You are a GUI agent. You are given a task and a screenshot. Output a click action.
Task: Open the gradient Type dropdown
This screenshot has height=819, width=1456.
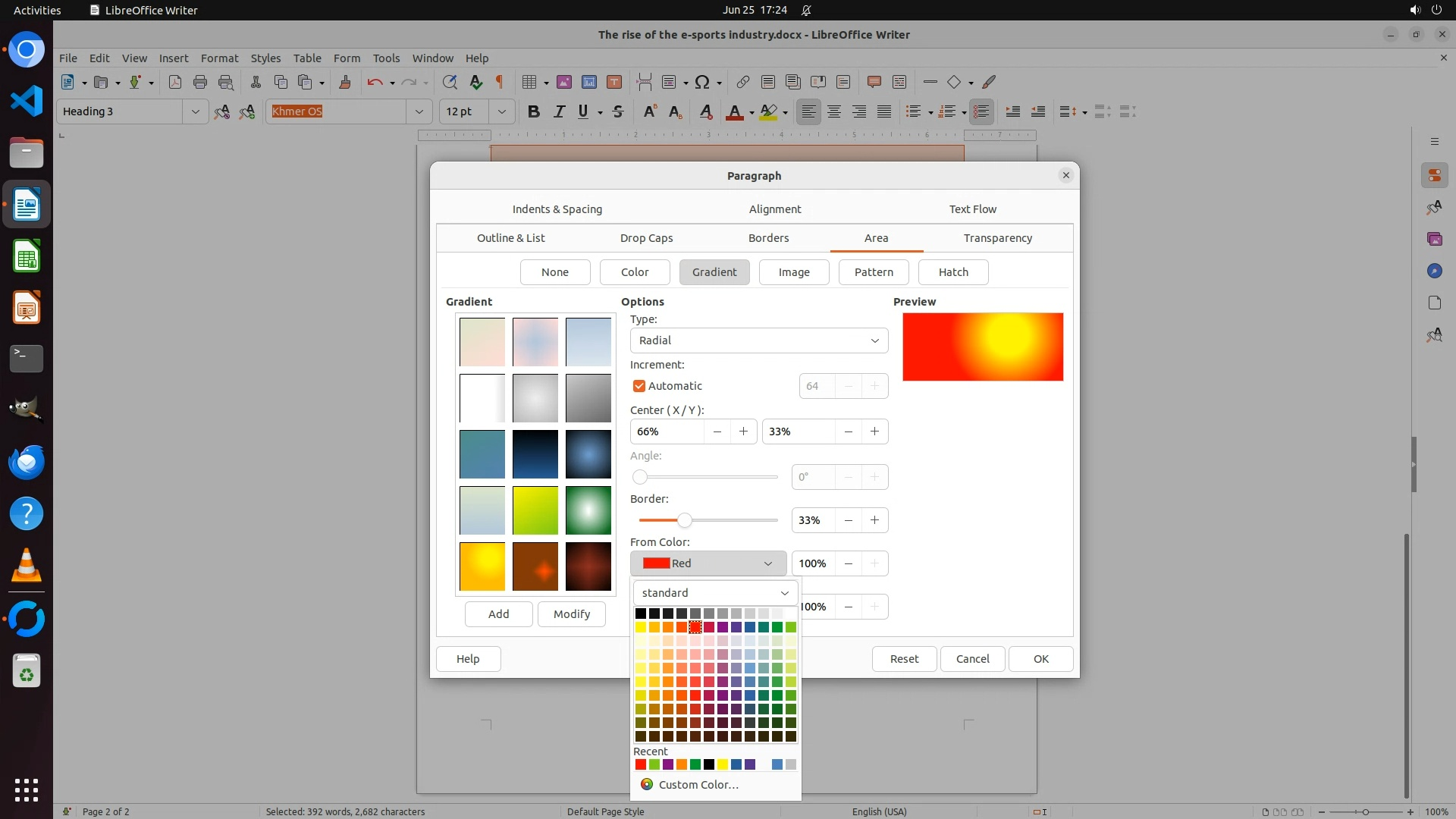(x=758, y=340)
